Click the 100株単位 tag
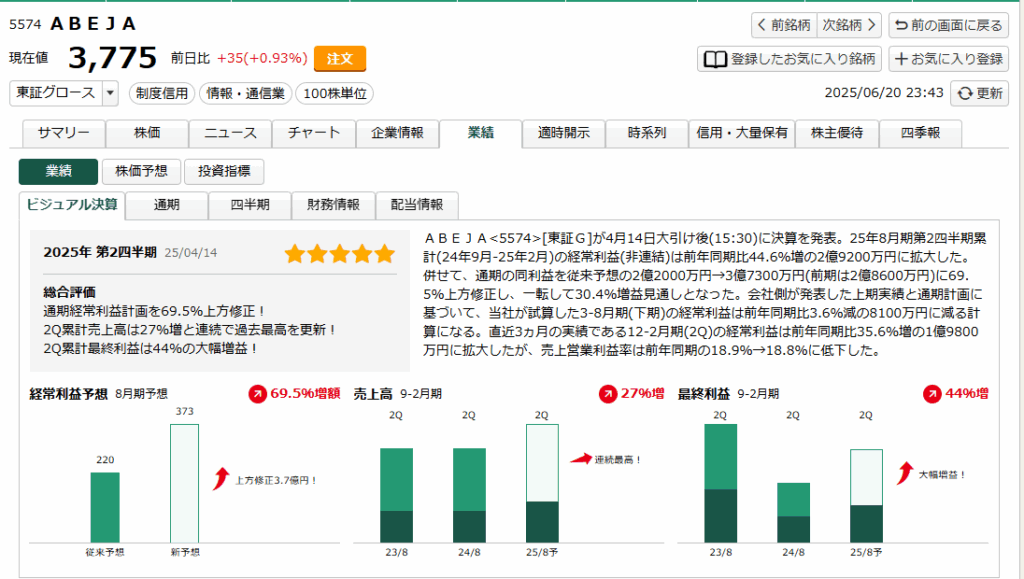 point(335,93)
